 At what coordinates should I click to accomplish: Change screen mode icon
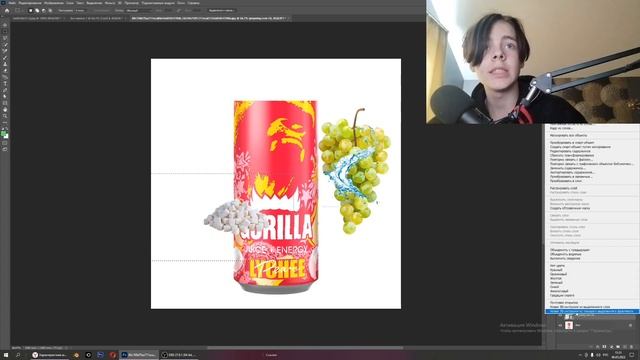5,149
